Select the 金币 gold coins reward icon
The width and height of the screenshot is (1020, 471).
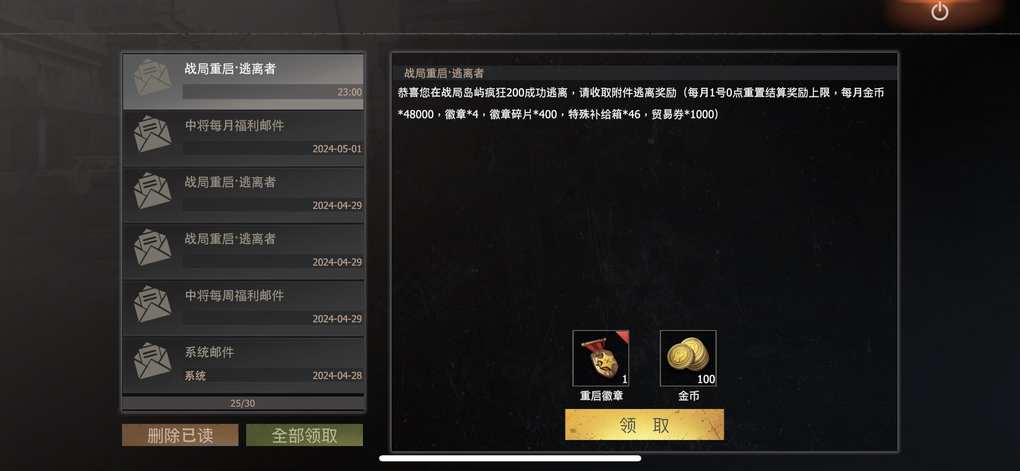point(688,358)
